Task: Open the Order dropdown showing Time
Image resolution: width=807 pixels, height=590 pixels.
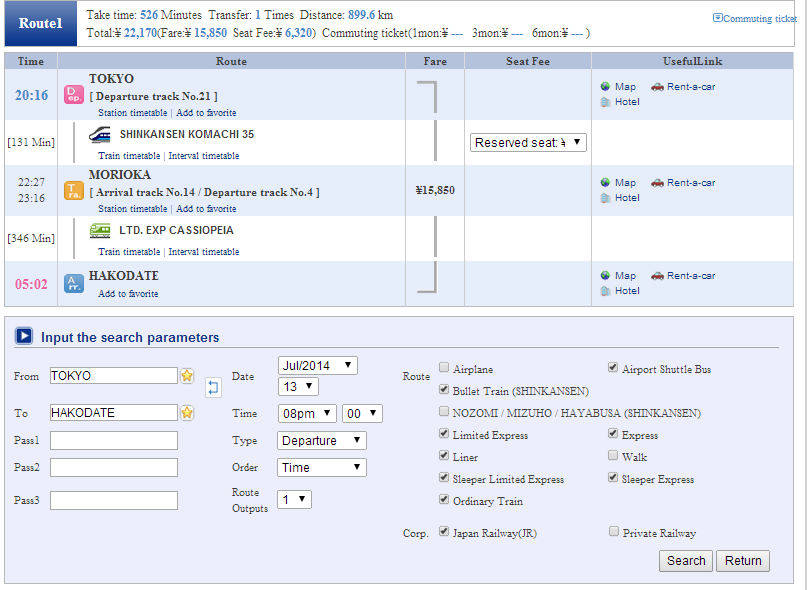Action: pyautogui.click(x=322, y=467)
